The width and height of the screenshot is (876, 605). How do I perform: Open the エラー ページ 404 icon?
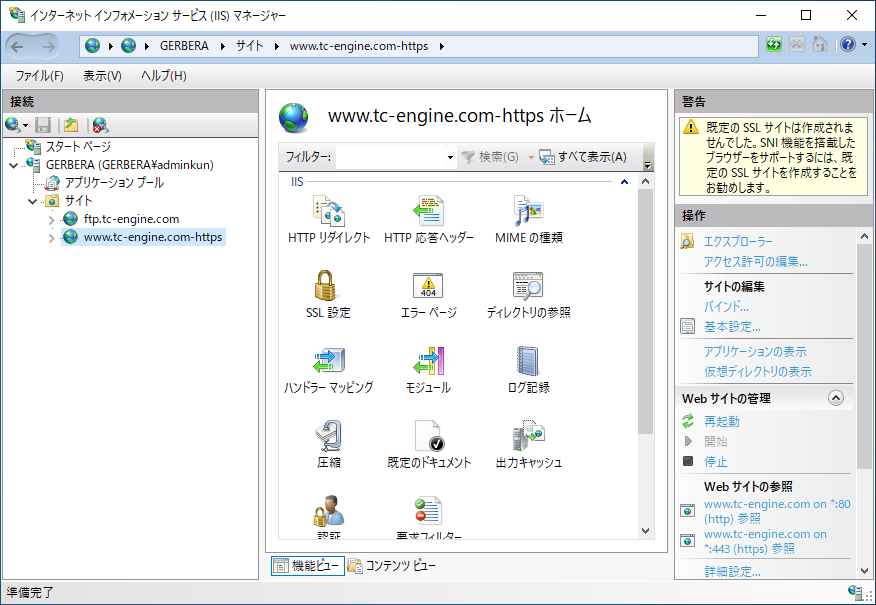[x=428, y=286]
